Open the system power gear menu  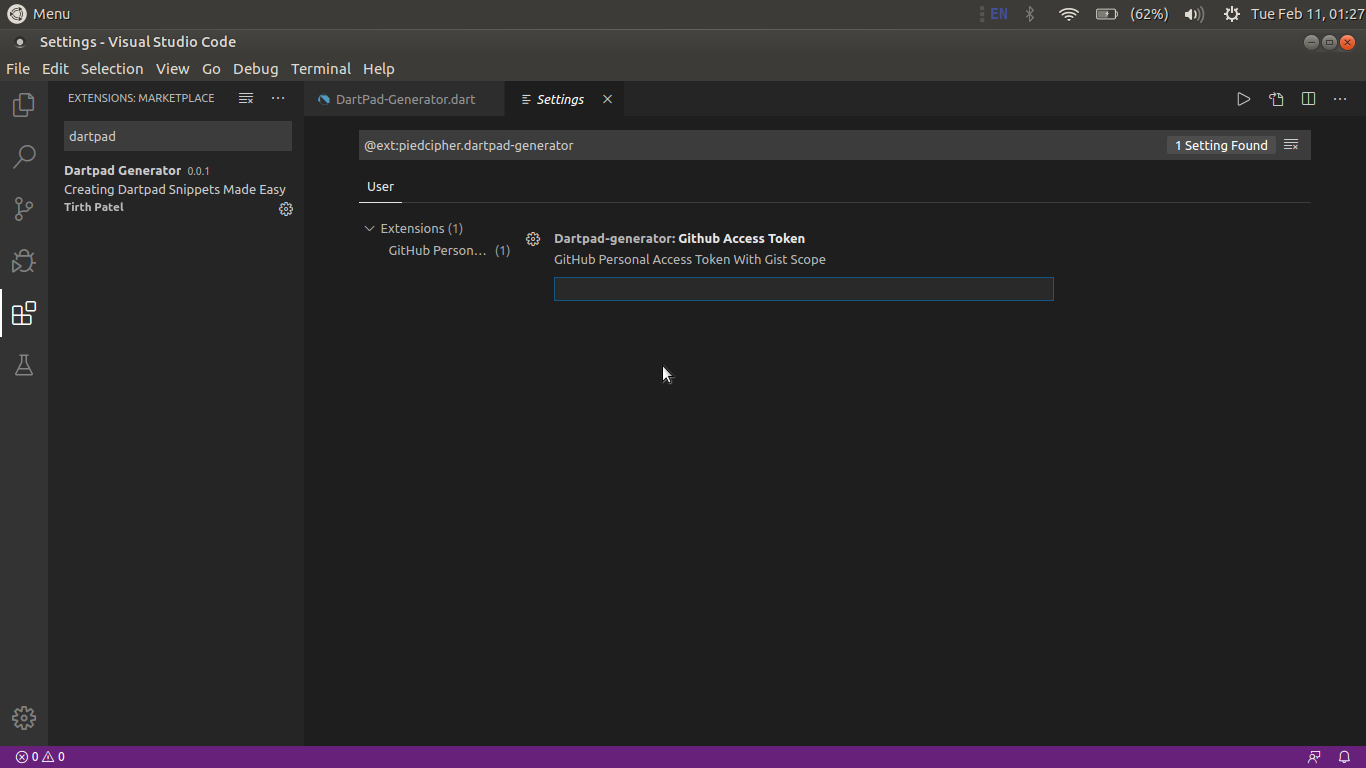tap(1232, 14)
